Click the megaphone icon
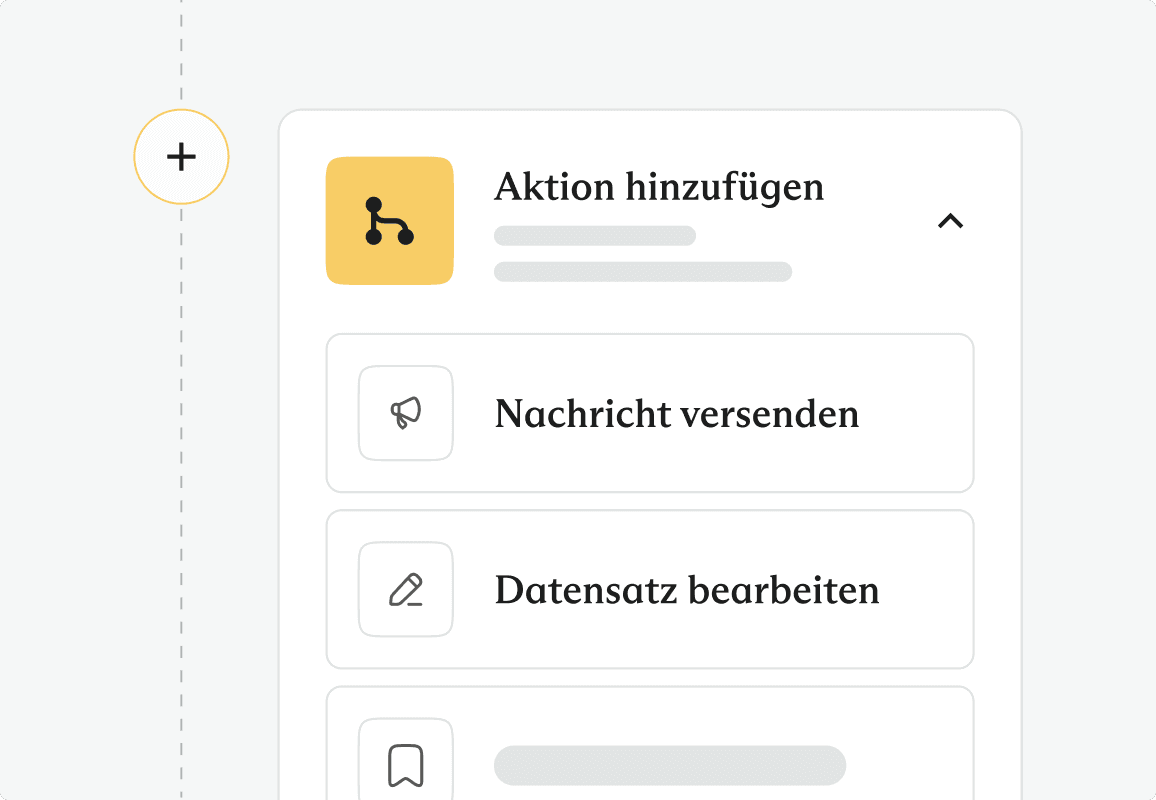The width and height of the screenshot is (1156, 800). (405, 413)
